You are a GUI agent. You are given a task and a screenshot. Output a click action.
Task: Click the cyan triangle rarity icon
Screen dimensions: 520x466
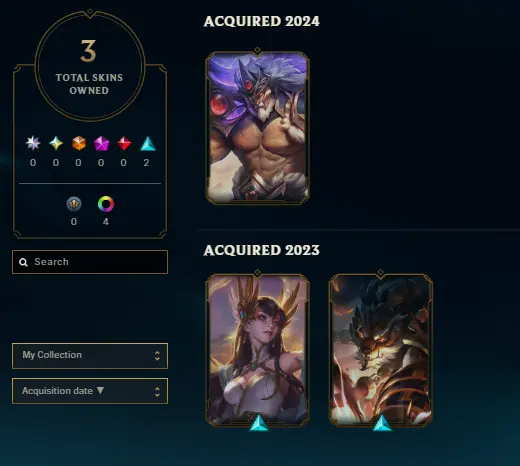tap(148, 144)
